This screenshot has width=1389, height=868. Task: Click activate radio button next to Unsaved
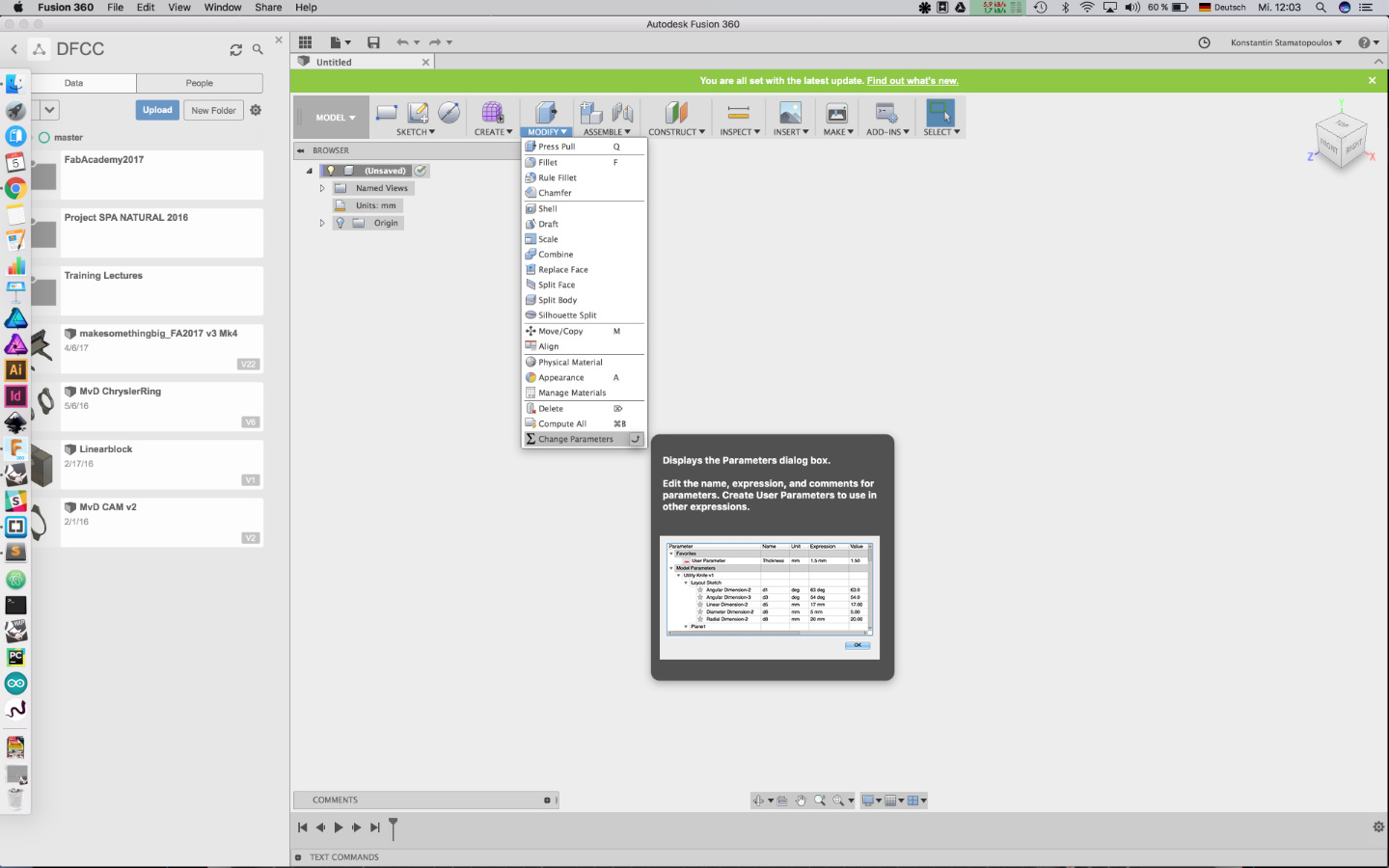tap(421, 171)
